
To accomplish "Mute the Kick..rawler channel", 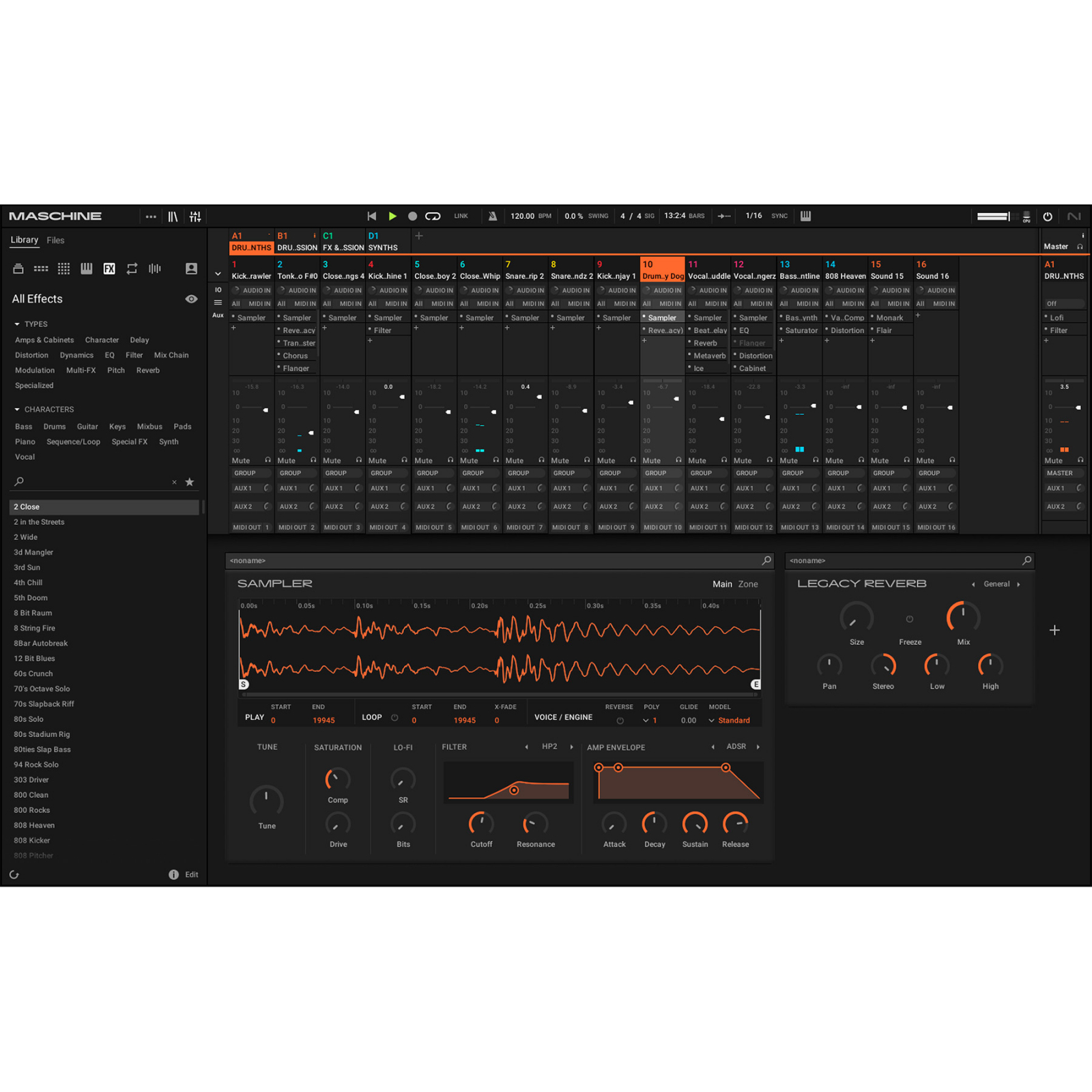I will coord(241,461).
